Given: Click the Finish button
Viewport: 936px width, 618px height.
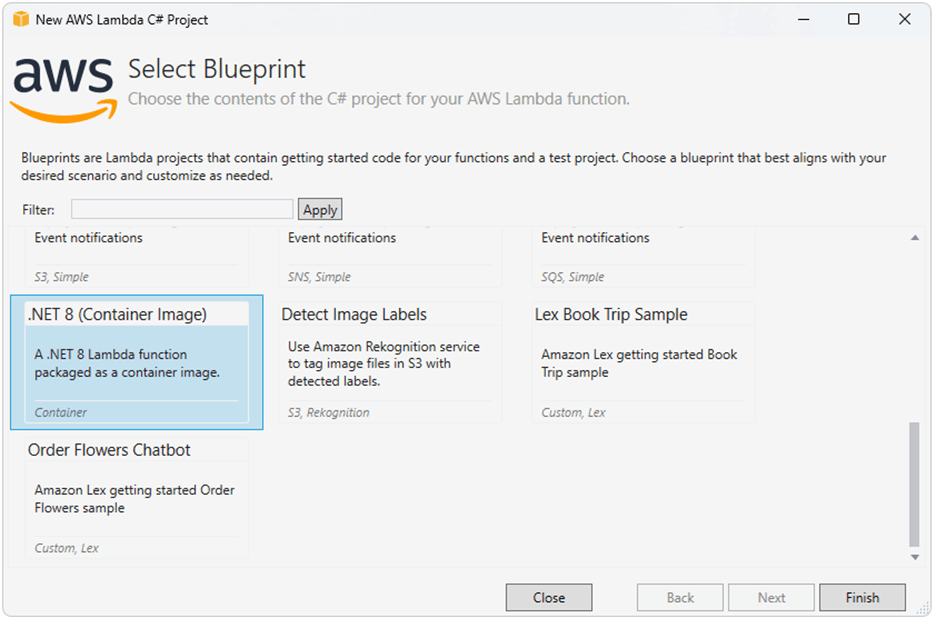Looking at the screenshot, I should [x=862, y=597].
